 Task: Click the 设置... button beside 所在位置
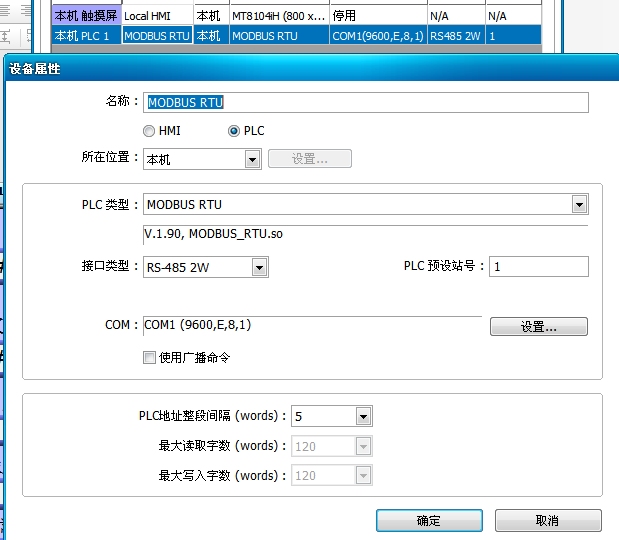point(310,159)
